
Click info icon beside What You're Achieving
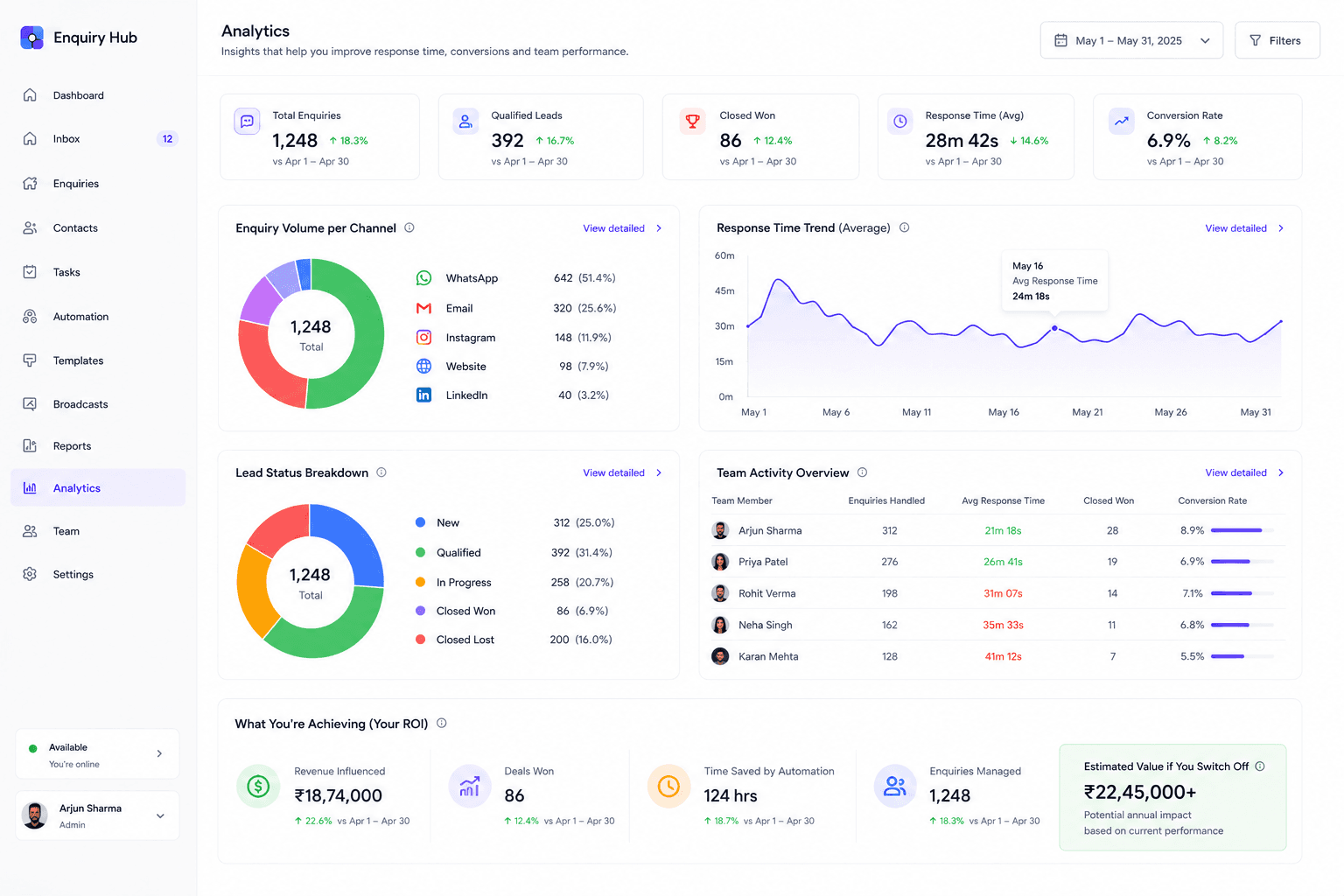[442, 723]
